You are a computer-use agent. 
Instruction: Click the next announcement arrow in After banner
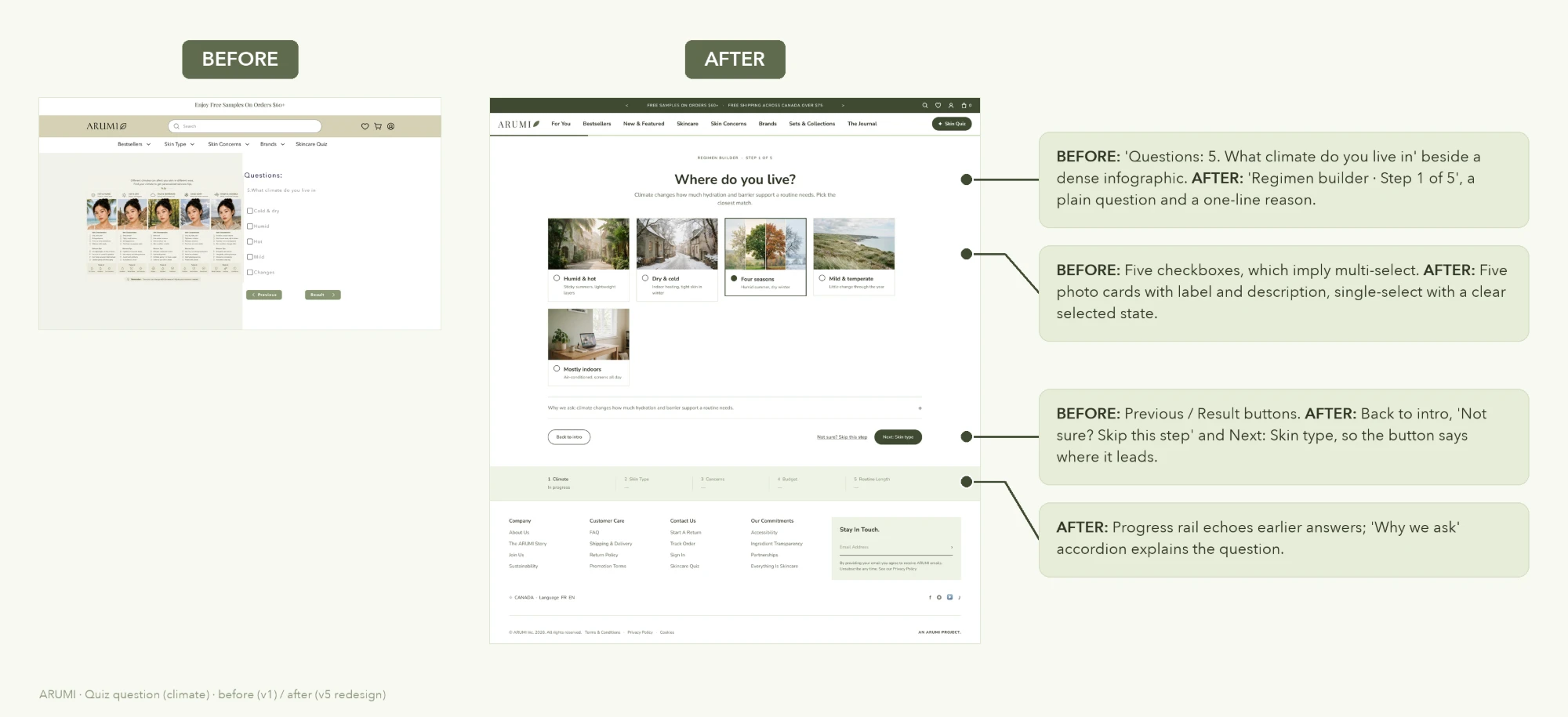tap(843, 105)
